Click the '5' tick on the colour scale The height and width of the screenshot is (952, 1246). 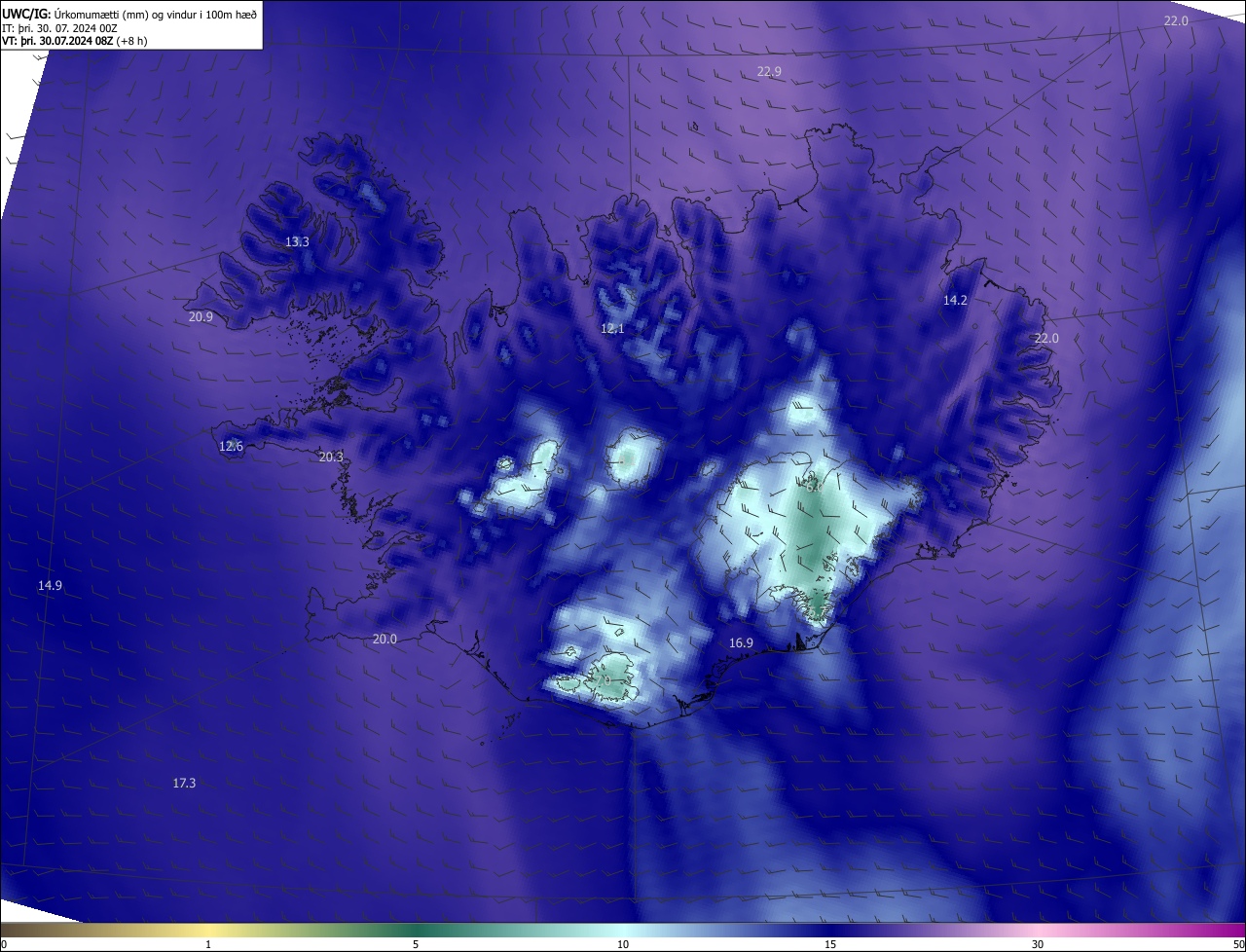click(x=416, y=945)
